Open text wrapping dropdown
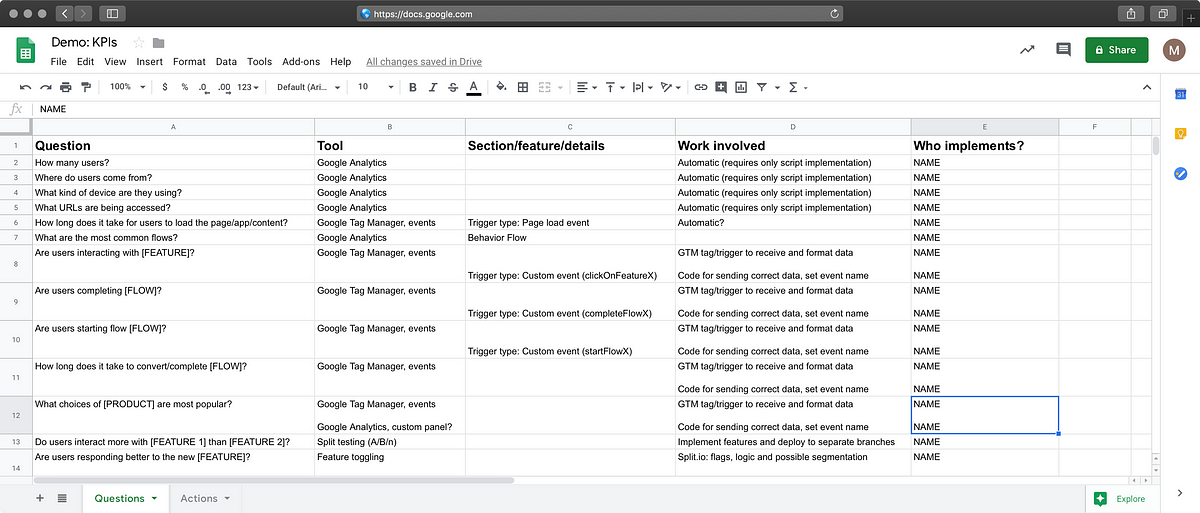 pyautogui.click(x=642, y=87)
